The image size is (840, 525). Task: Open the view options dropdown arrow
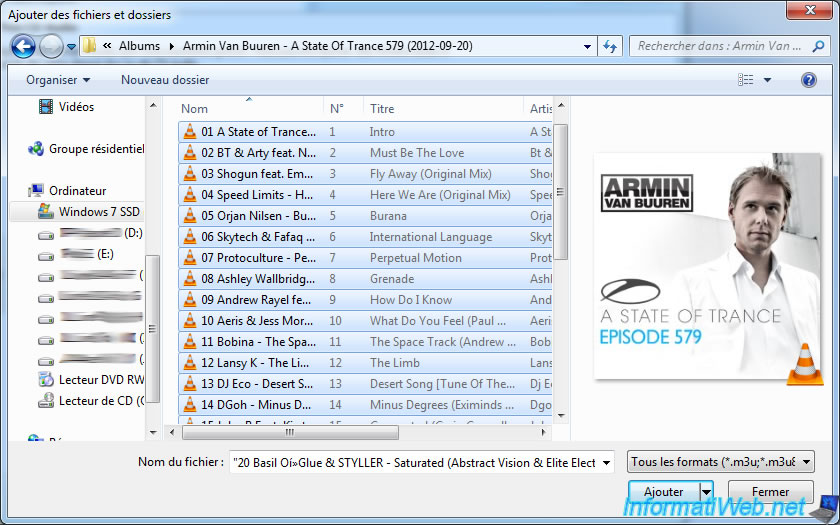click(767, 79)
